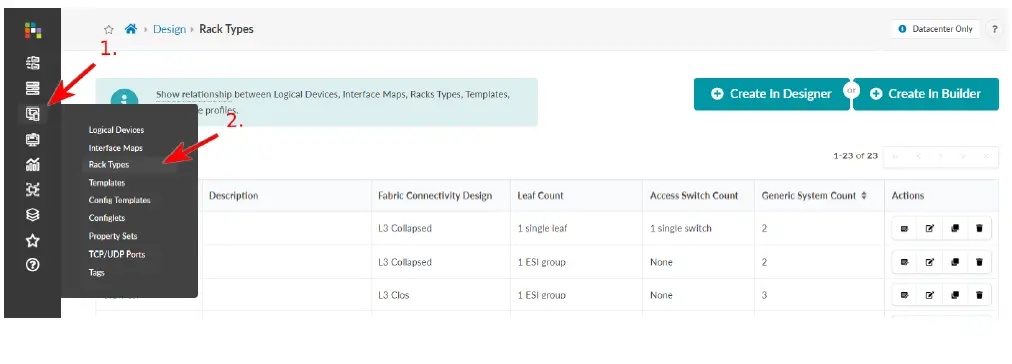The image size is (1012, 364).
Task: Follow the Design breadcrumb link
Action: [169, 29]
